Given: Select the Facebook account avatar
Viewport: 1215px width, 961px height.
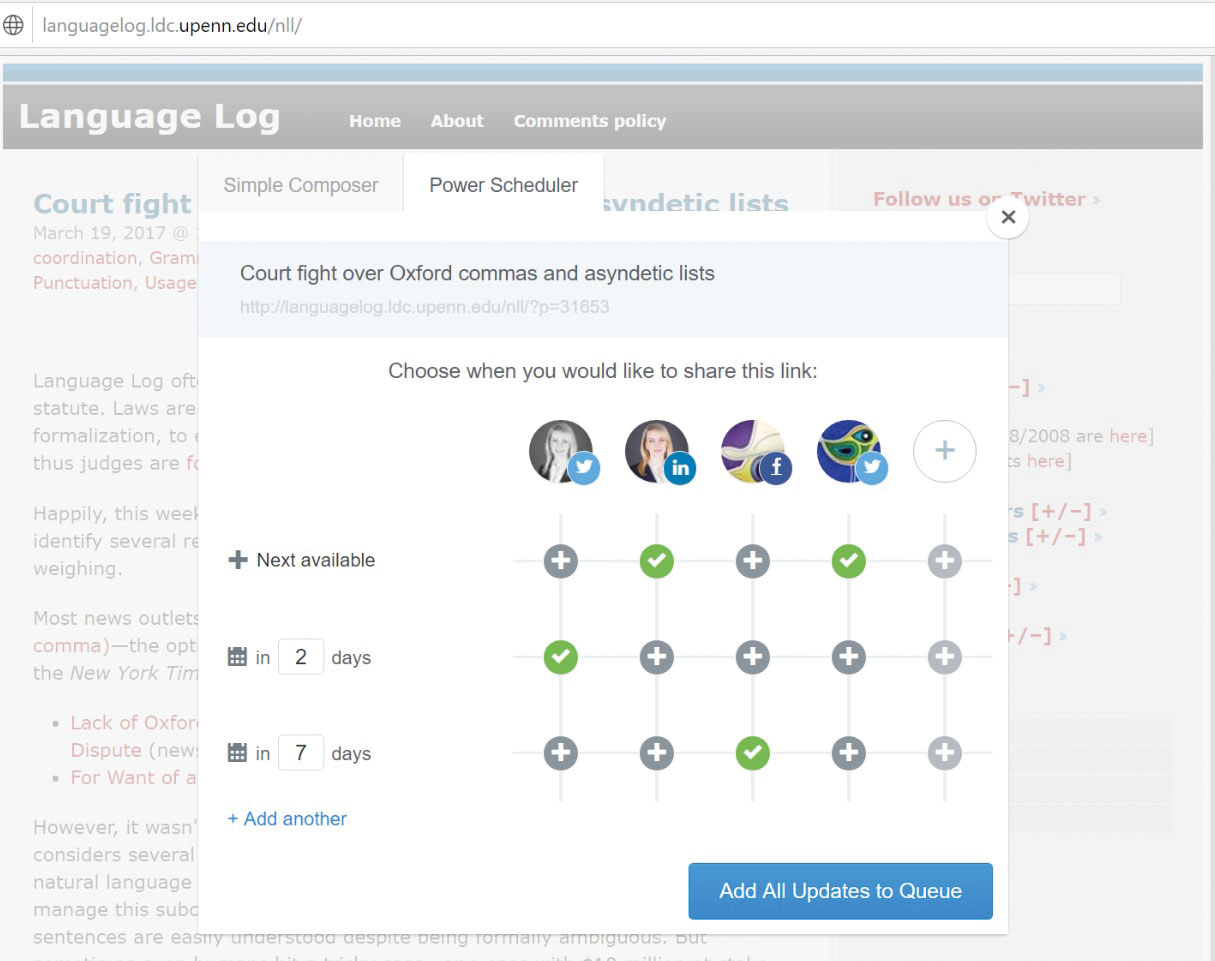Looking at the screenshot, I should pyautogui.click(x=752, y=451).
